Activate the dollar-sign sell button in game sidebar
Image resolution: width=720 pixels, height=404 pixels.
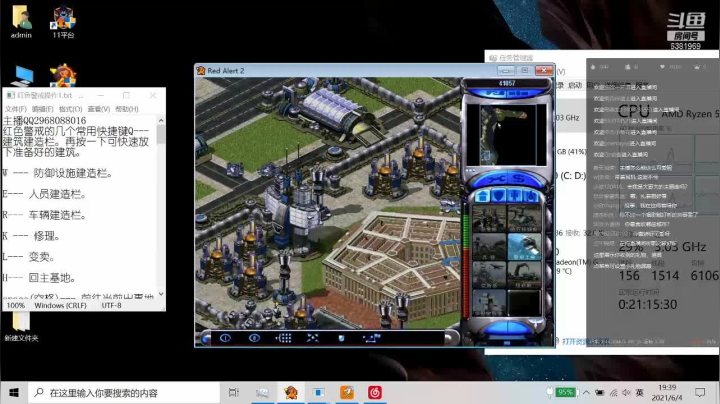pyautogui.click(x=519, y=179)
